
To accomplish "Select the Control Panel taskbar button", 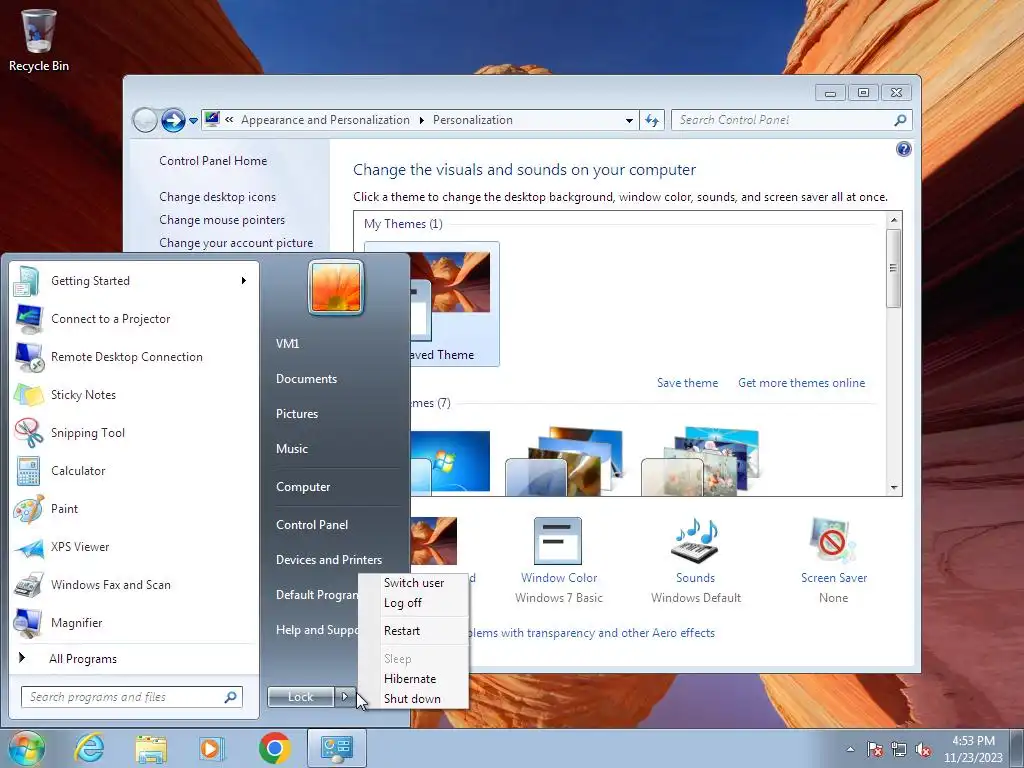I will pyautogui.click(x=336, y=748).
